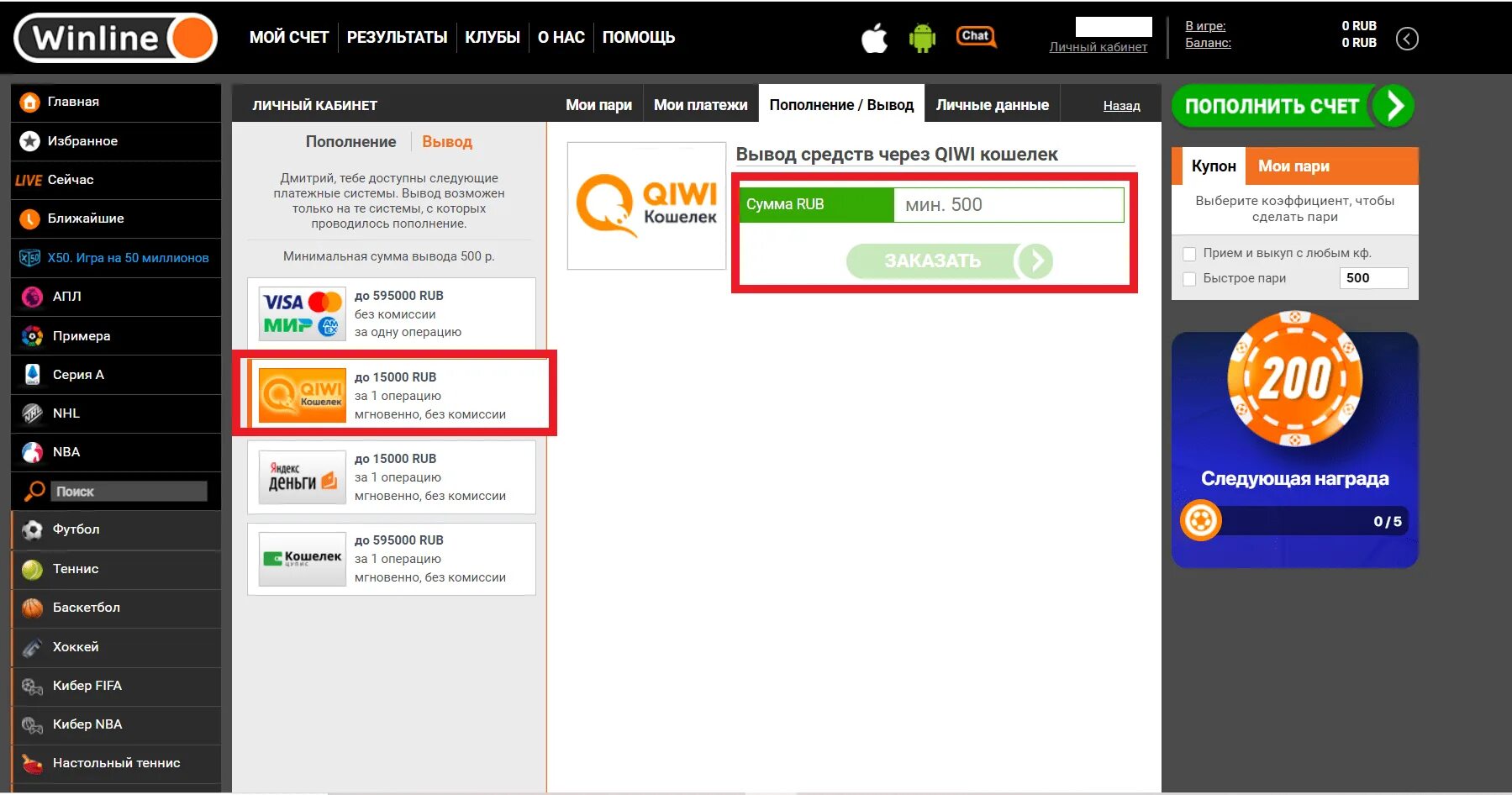Open ПОМОЩЬ menu
This screenshot has width=1512, height=795.
[x=639, y=38]
